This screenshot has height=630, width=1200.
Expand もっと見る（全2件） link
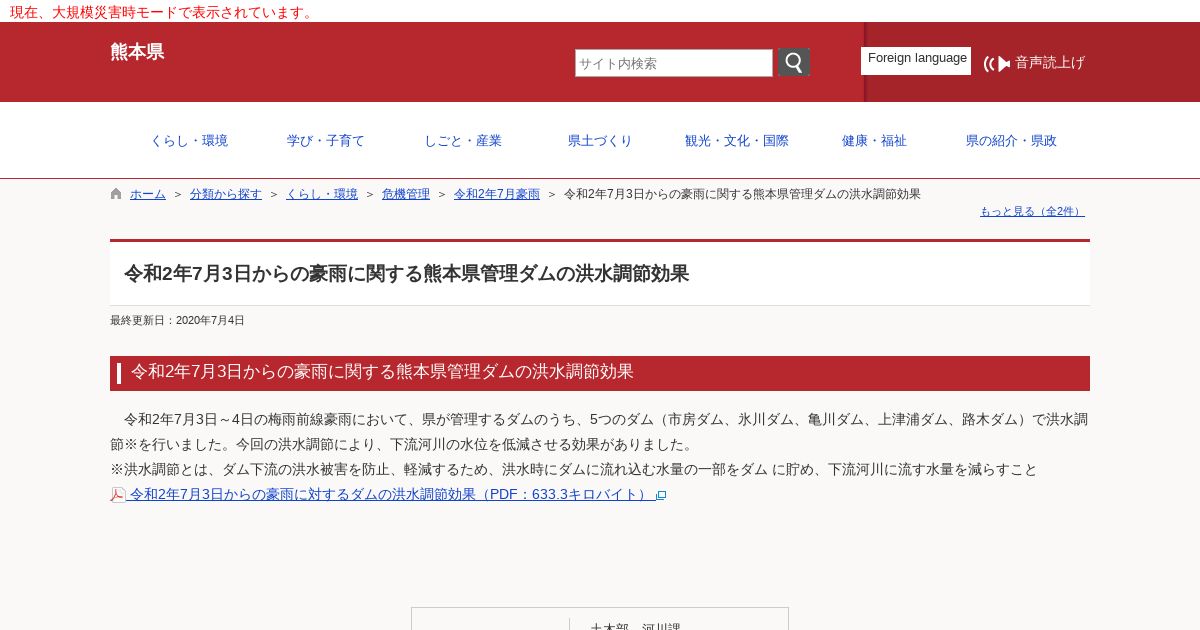coord(1032,211)
